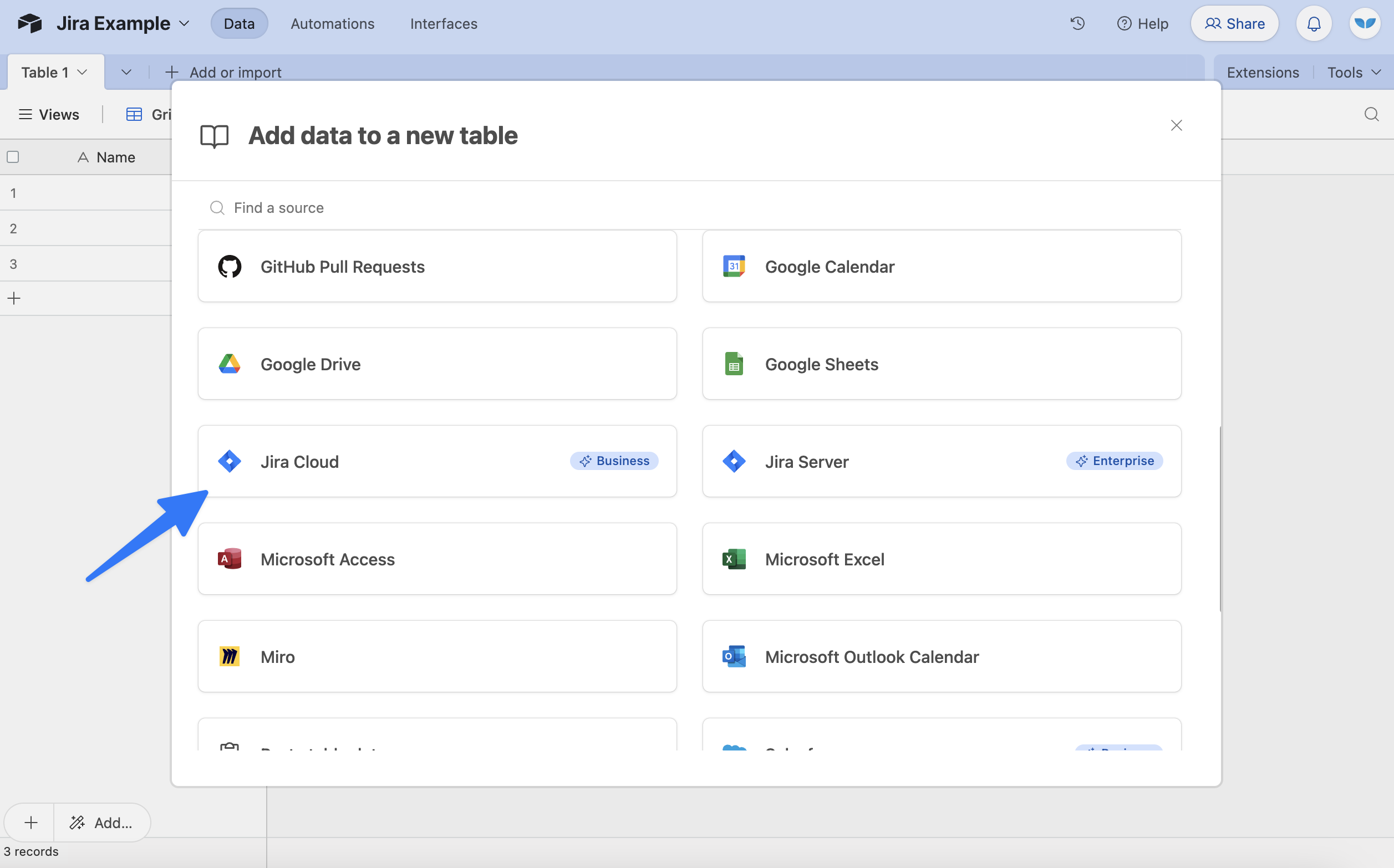Open base history clock icon
This screenshot has width=1394, height=868.
(x=1077, y=23)
